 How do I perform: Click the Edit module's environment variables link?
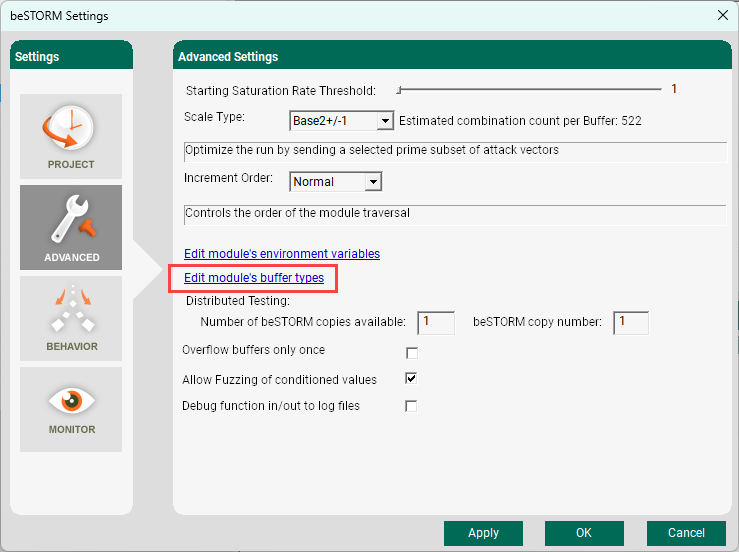tap(282, 254)
